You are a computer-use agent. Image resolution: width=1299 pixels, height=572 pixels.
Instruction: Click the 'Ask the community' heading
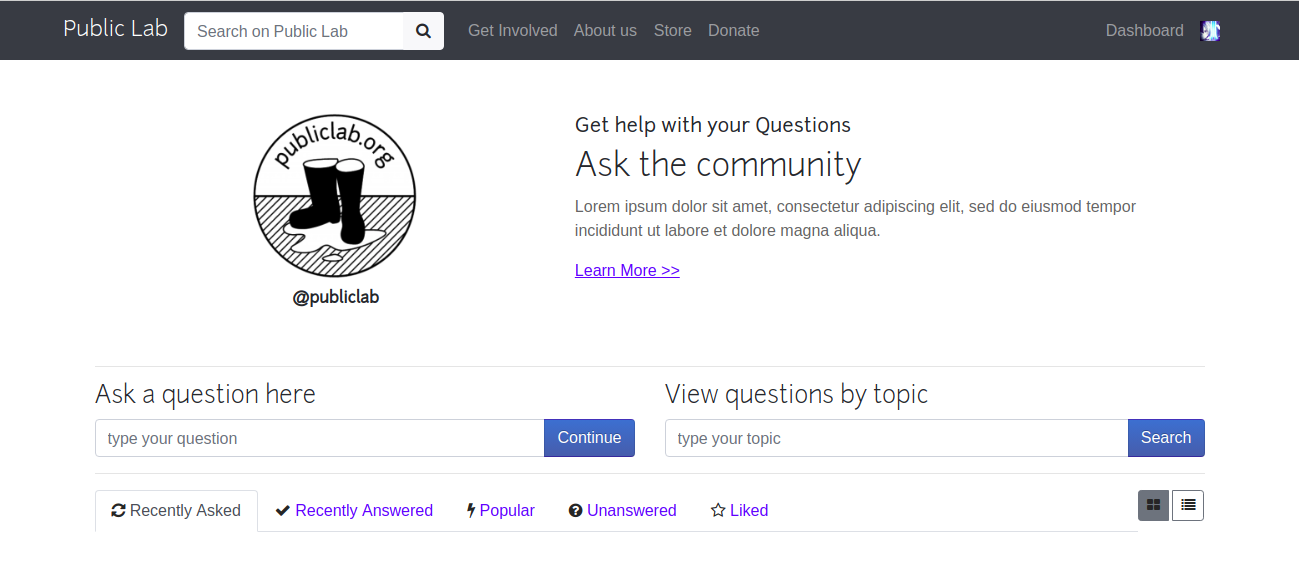(x=718, y=163)
